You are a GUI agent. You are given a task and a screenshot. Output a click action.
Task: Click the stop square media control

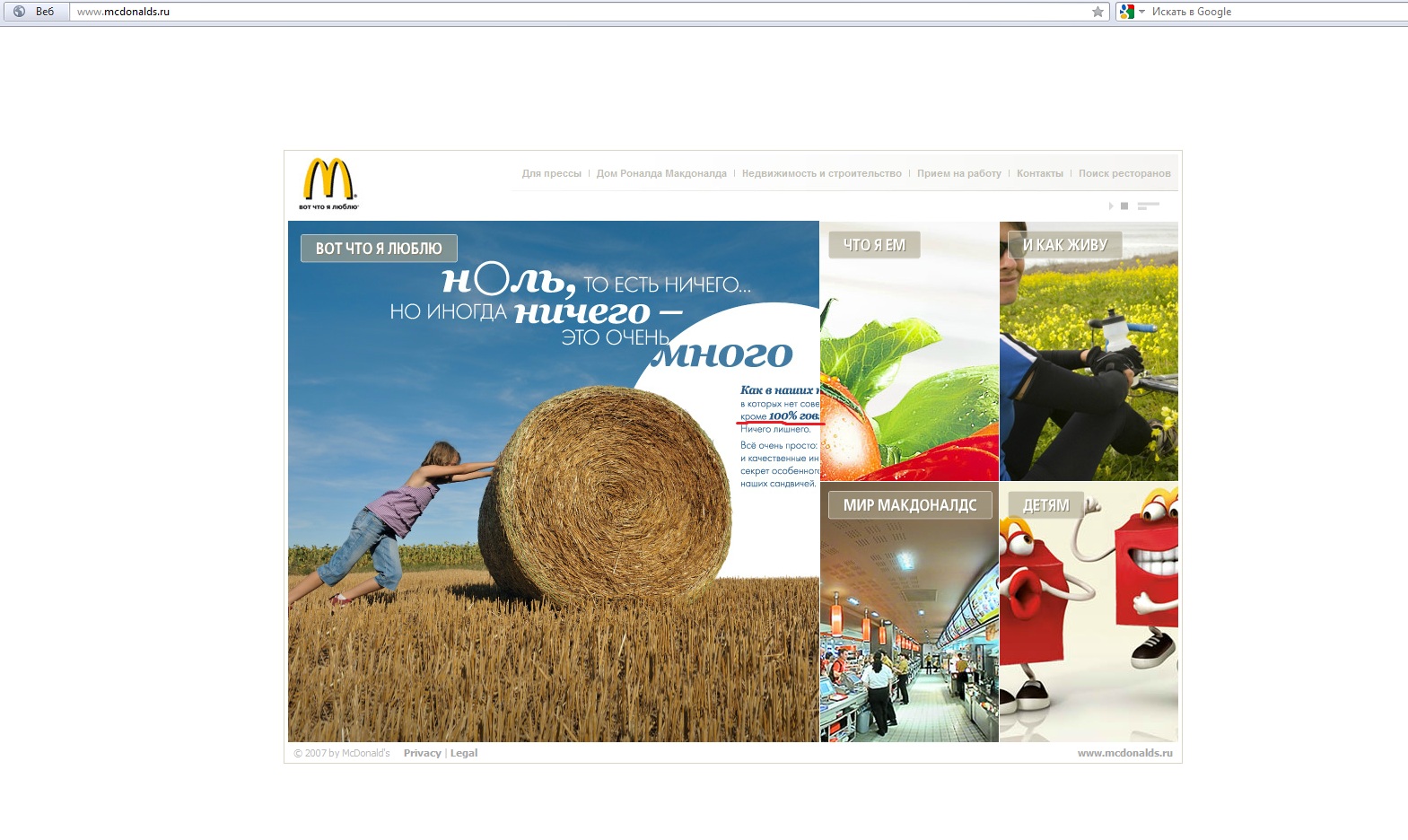(1124, 206)
